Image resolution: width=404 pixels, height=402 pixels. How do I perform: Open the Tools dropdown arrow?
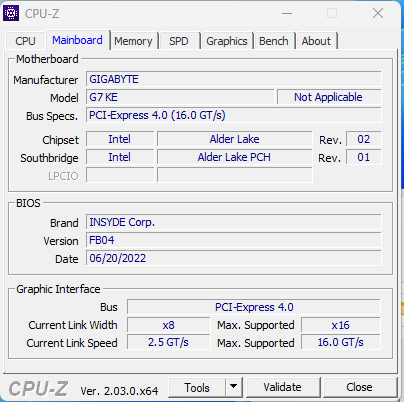(234, 387)
